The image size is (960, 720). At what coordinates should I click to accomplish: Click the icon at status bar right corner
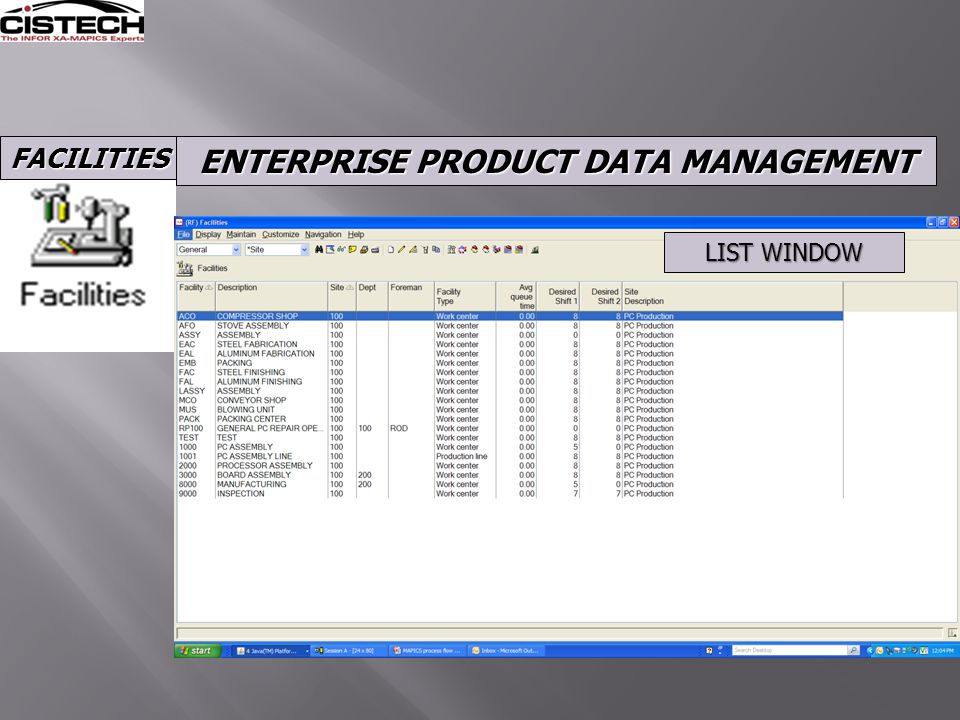tap(952, 632)
